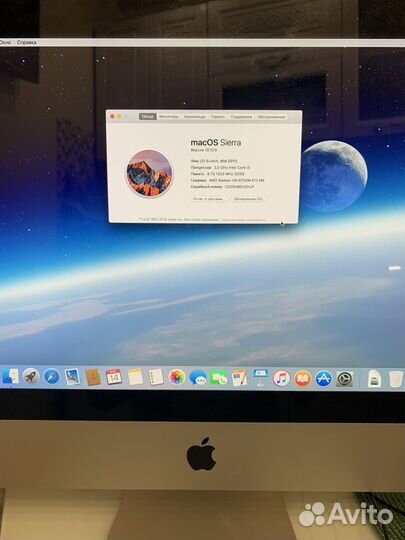This screenshot has height=540, width=405.
Task: Open Reminders list app
Action: (156, 377)
